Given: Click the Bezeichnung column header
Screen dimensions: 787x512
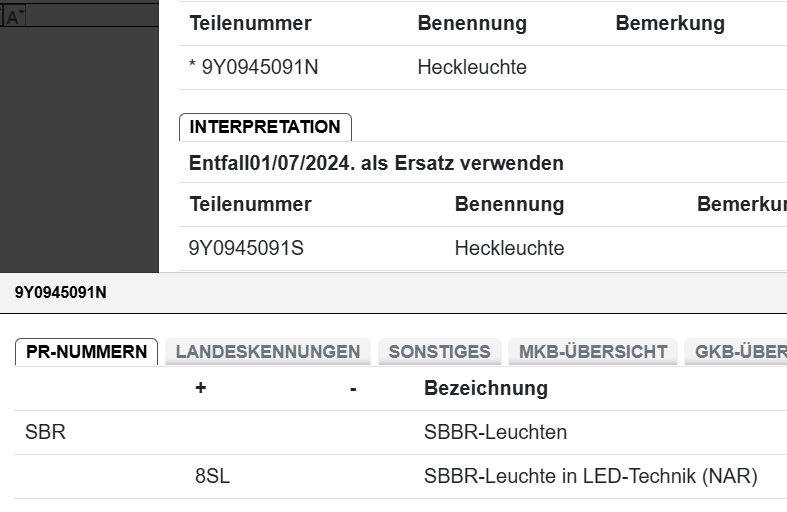Looking at the screenshot, I should 486,388.
